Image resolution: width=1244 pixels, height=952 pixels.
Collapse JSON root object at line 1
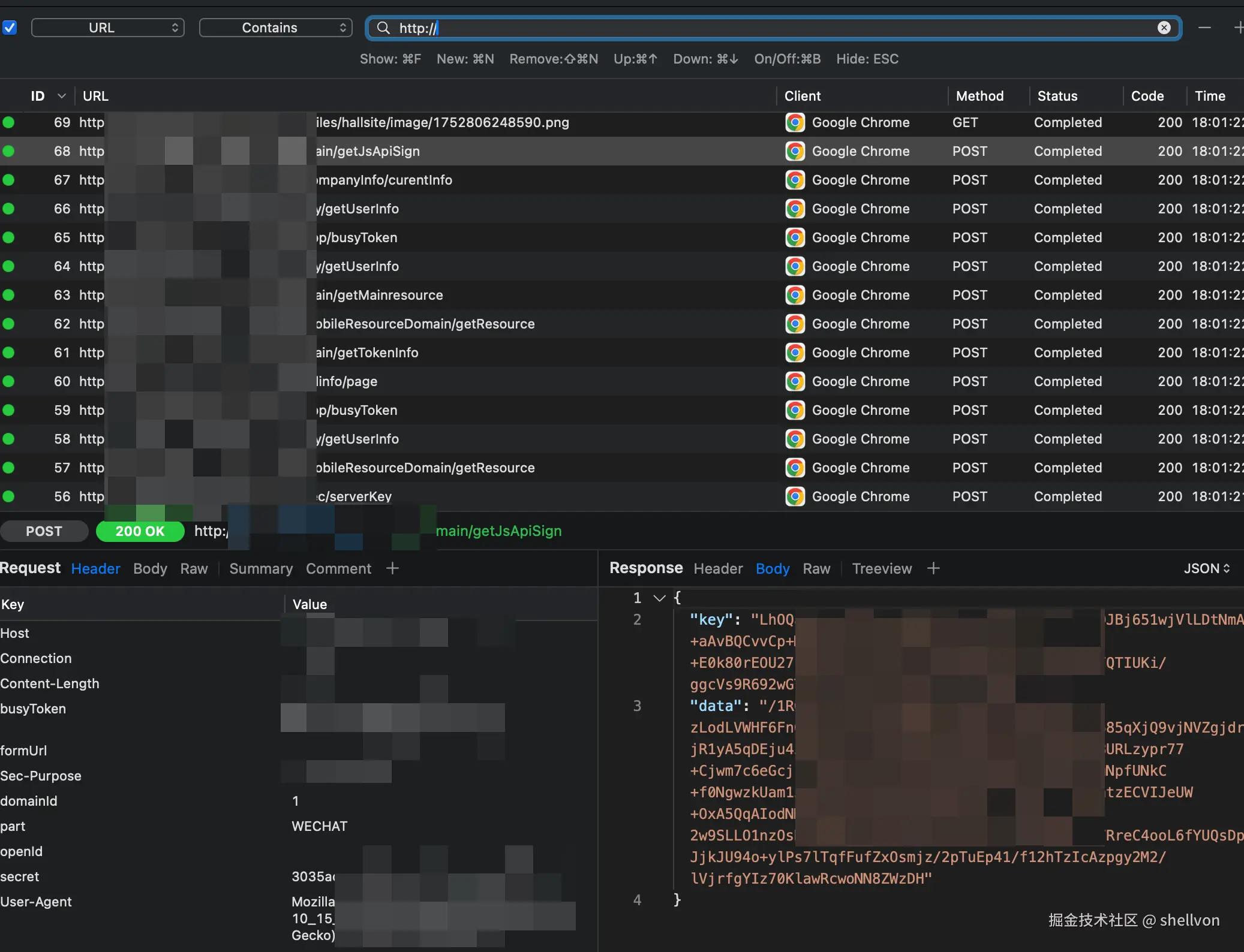(x=659, y=598)
